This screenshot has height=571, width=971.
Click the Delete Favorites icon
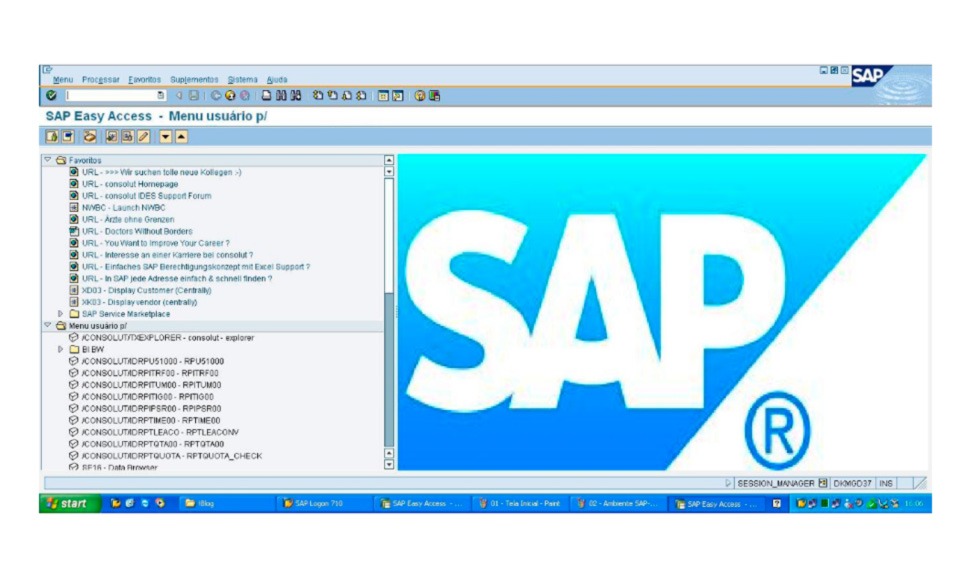click(x=128, y=136)
